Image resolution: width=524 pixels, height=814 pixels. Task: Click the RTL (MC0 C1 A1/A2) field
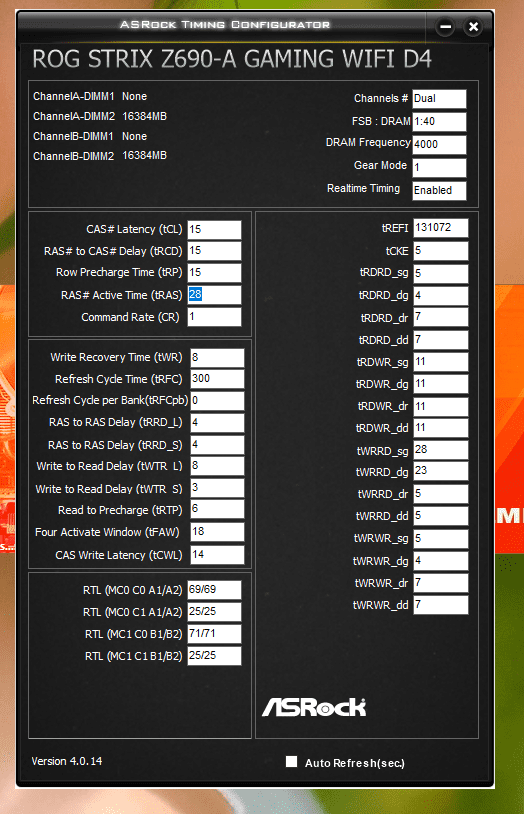tap(214, 612)
